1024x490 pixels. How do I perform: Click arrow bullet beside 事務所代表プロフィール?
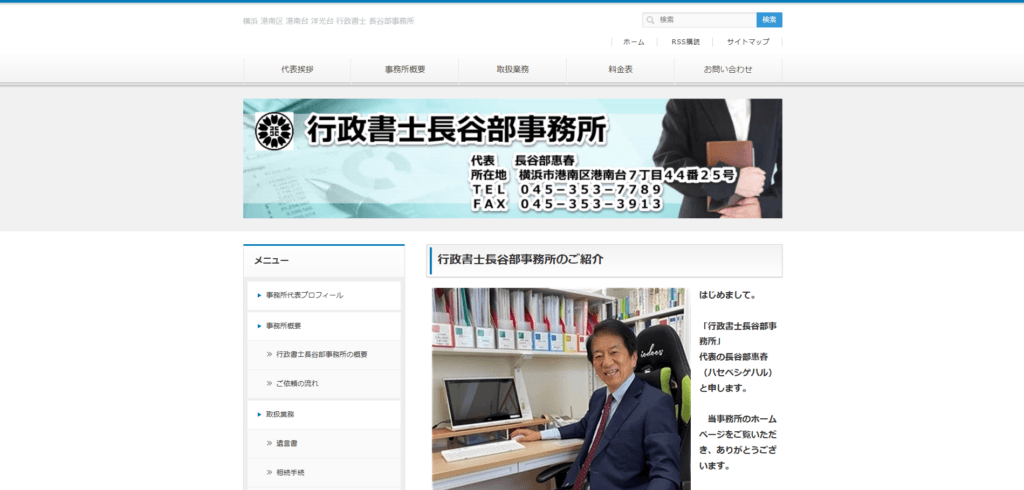click(x=259, y=296)
